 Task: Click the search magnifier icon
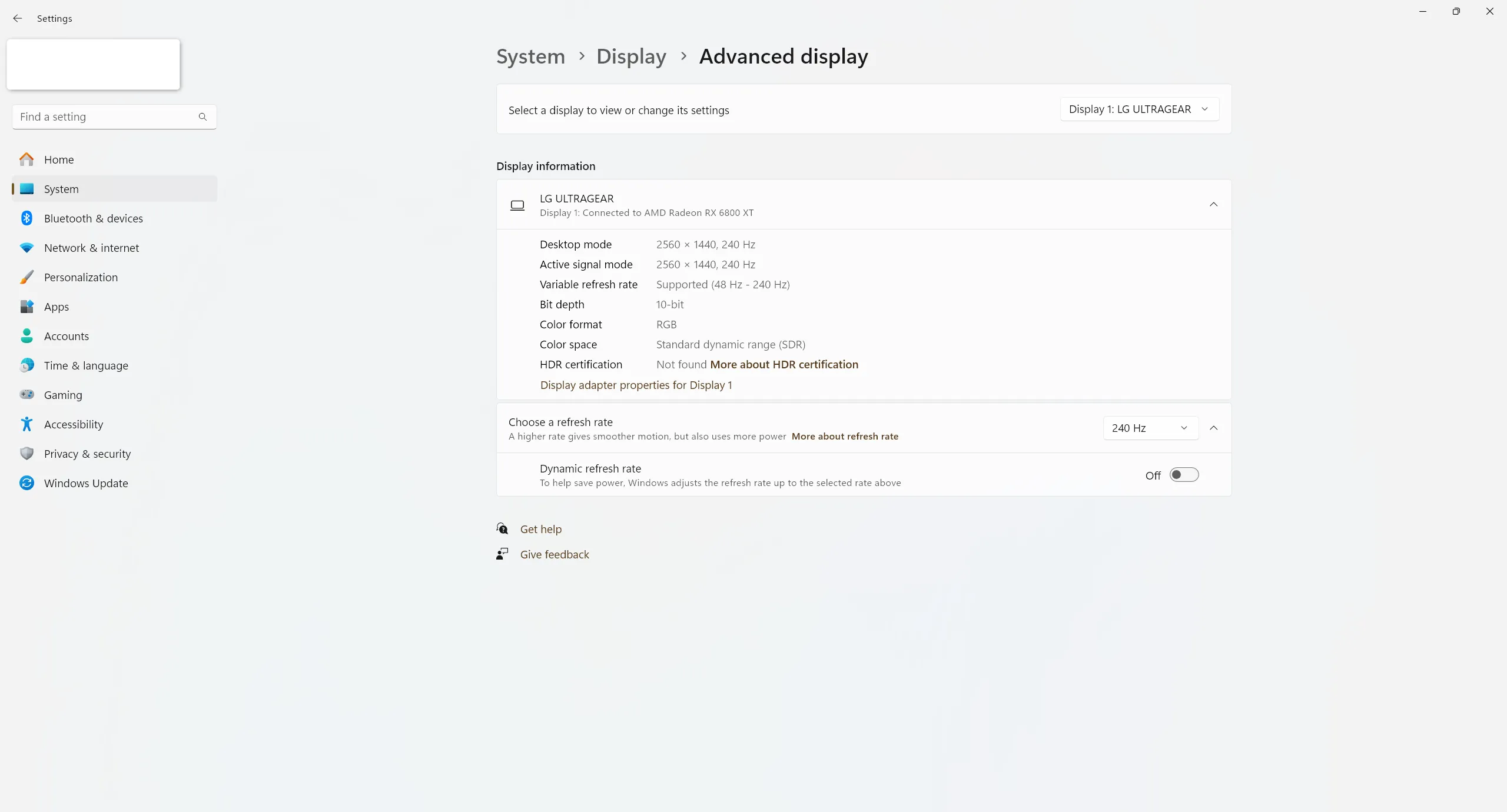pos(203,117)
